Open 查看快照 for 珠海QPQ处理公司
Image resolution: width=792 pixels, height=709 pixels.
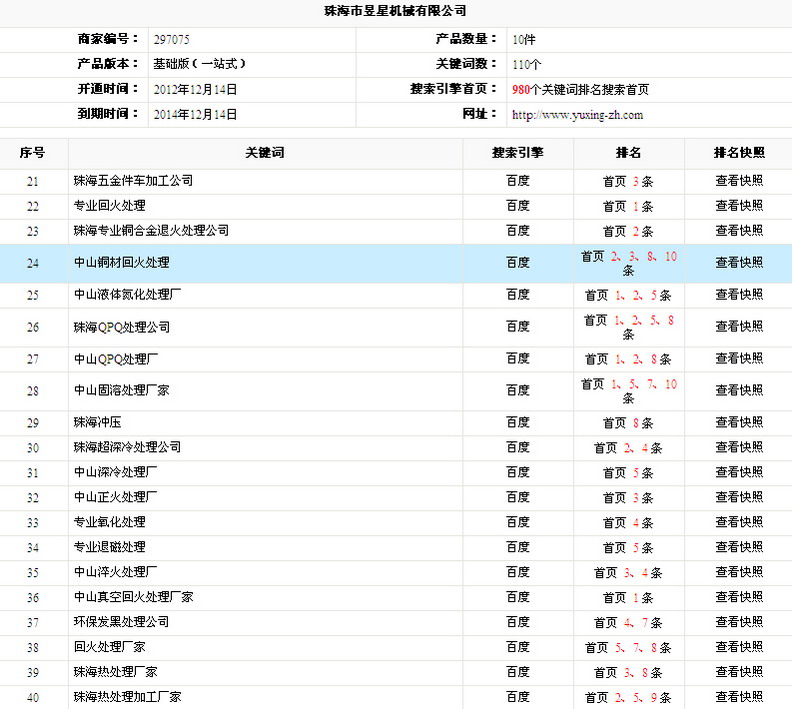point(739,327)
